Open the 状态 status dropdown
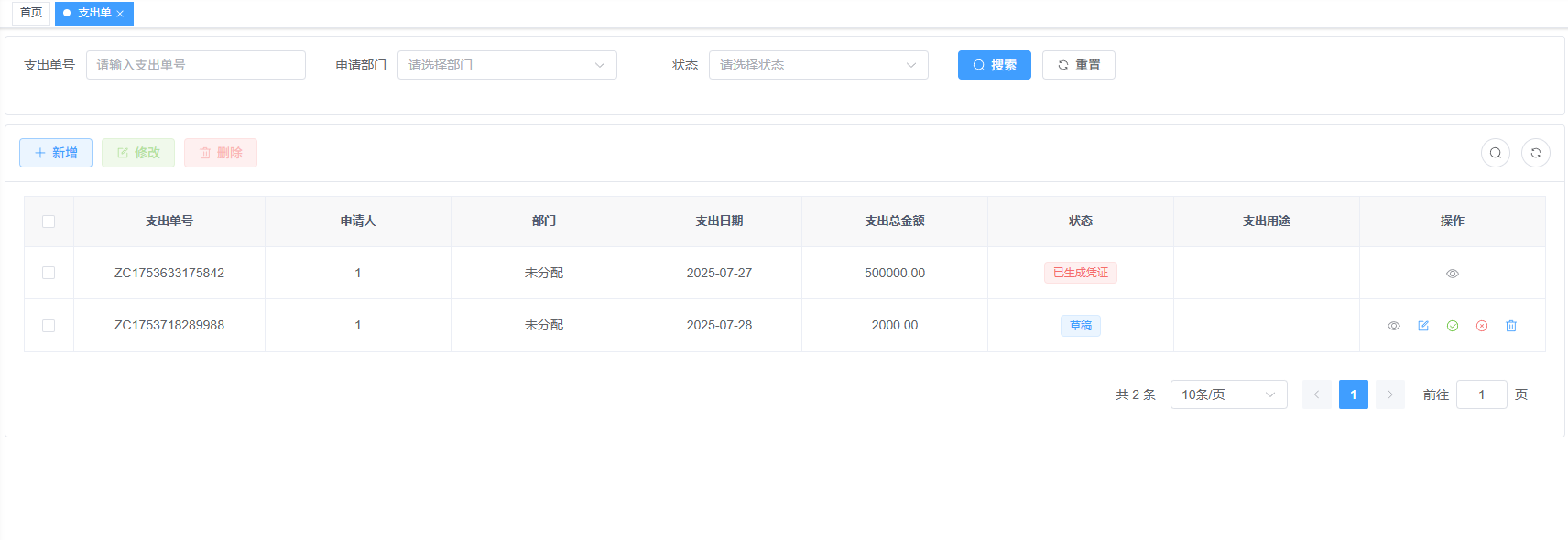The height and width of the screenshot is (540, 1568). coord(818,65)
